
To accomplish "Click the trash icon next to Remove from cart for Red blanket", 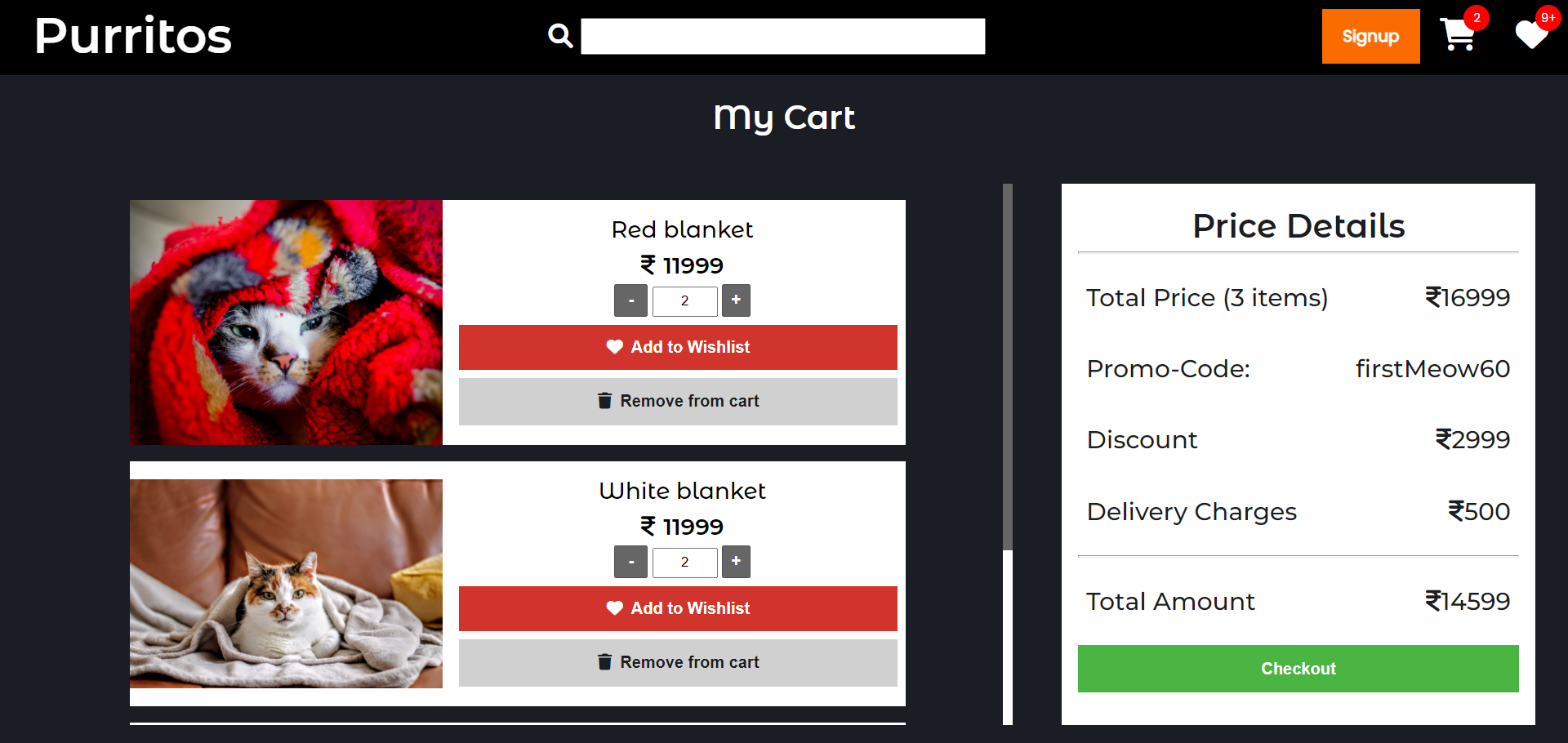I will click(x=604, y=401).
